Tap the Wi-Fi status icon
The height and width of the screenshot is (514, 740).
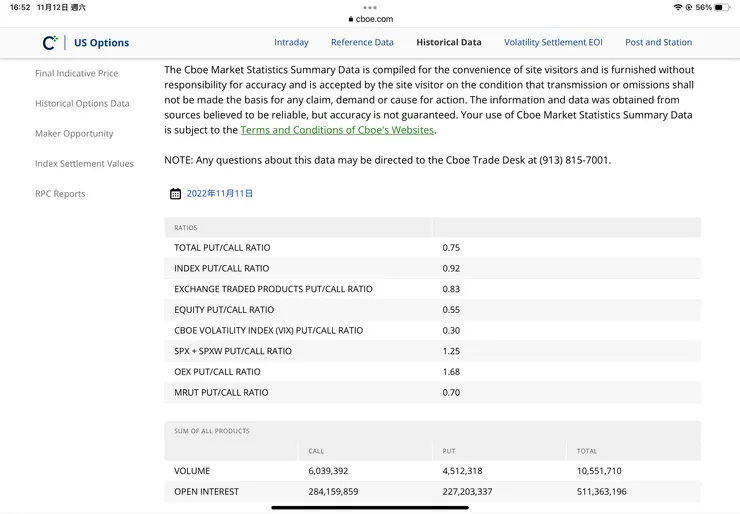pos(678,7)
